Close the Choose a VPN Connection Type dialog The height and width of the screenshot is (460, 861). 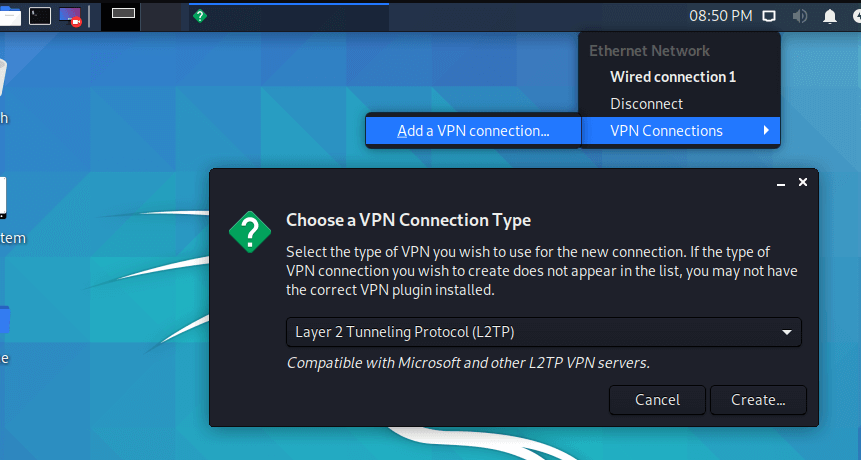[x=803, y=182]
